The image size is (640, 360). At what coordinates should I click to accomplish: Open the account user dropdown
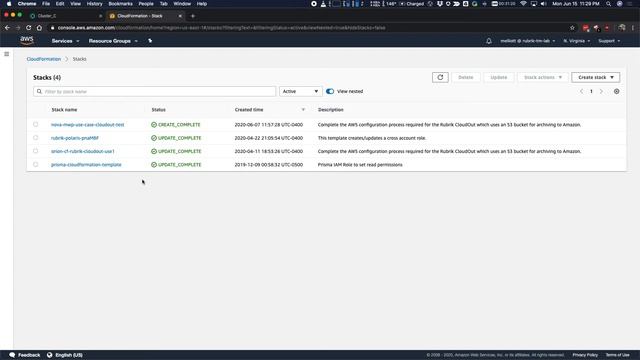point(527,41)
